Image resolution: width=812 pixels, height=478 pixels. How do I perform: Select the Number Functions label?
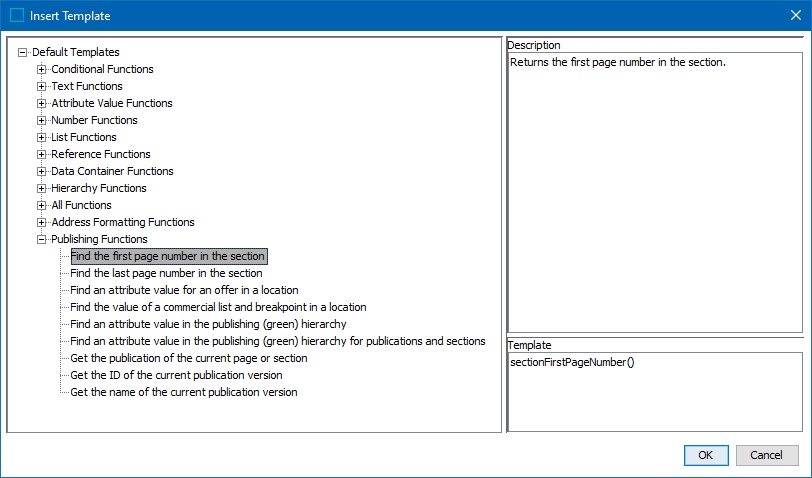pyautogui.click(x=94, y=120)
